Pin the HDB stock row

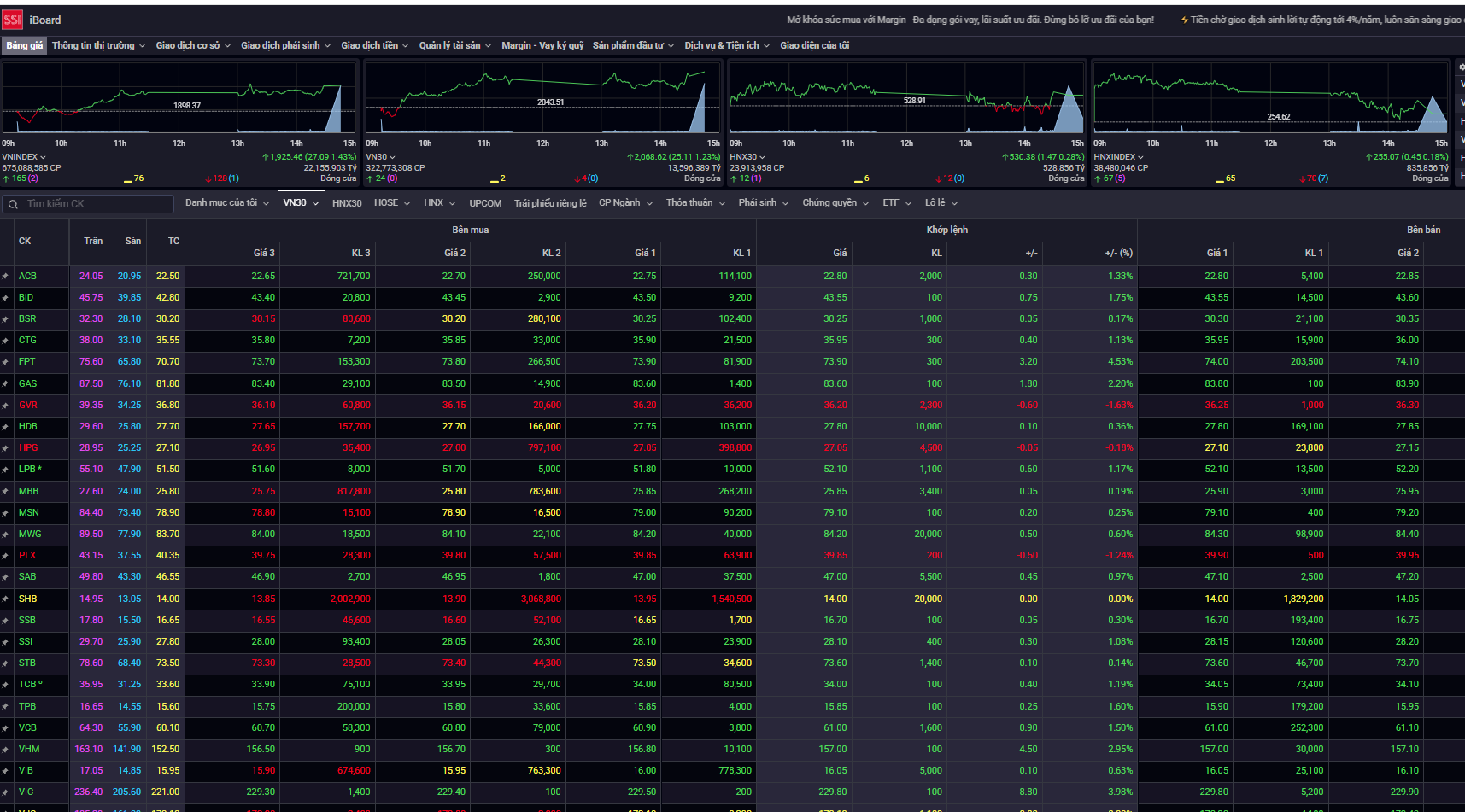(5, 427)
